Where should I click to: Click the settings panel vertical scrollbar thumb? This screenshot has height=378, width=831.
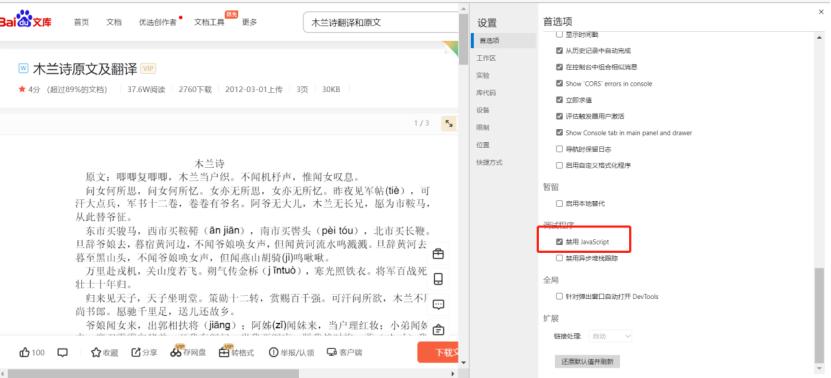pos(819,316)
